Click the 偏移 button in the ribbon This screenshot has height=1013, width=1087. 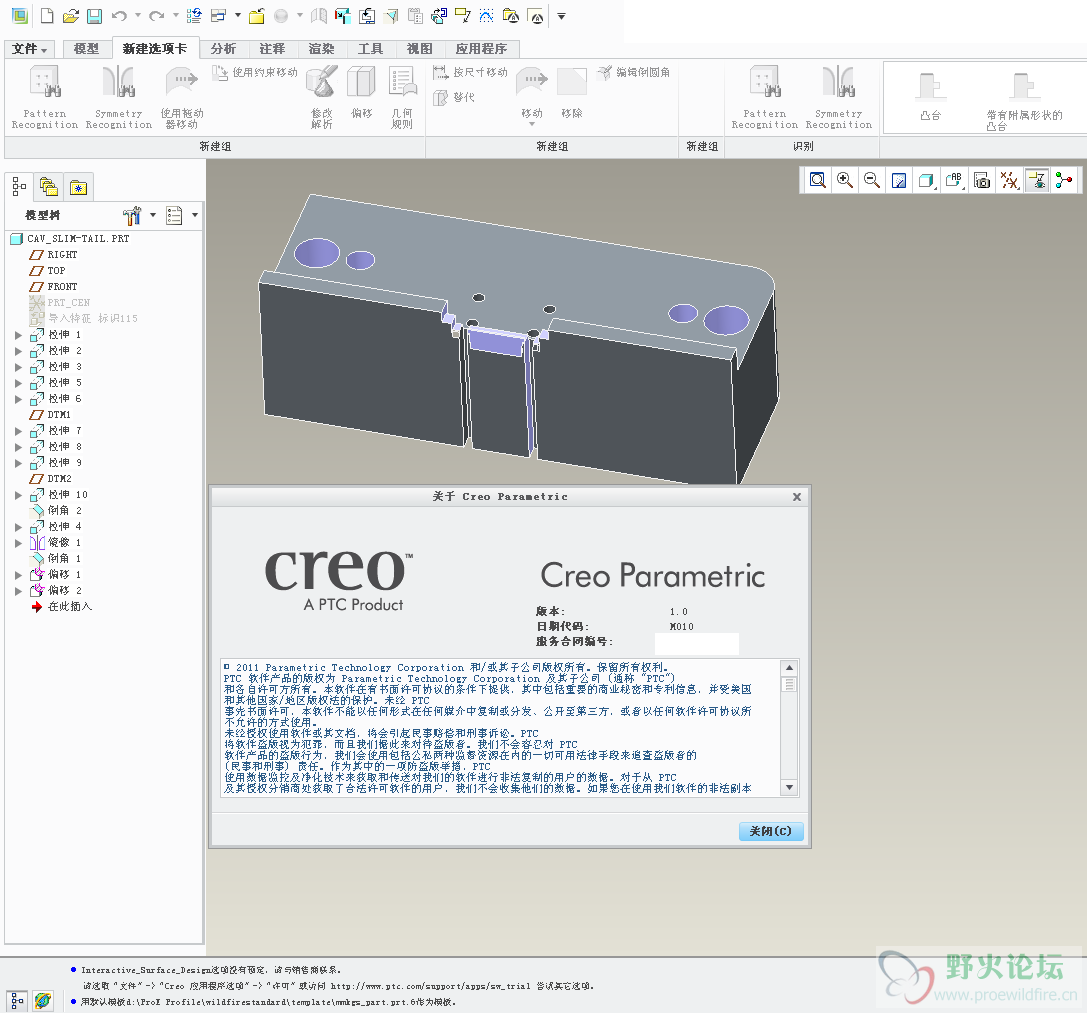point(361,96)
